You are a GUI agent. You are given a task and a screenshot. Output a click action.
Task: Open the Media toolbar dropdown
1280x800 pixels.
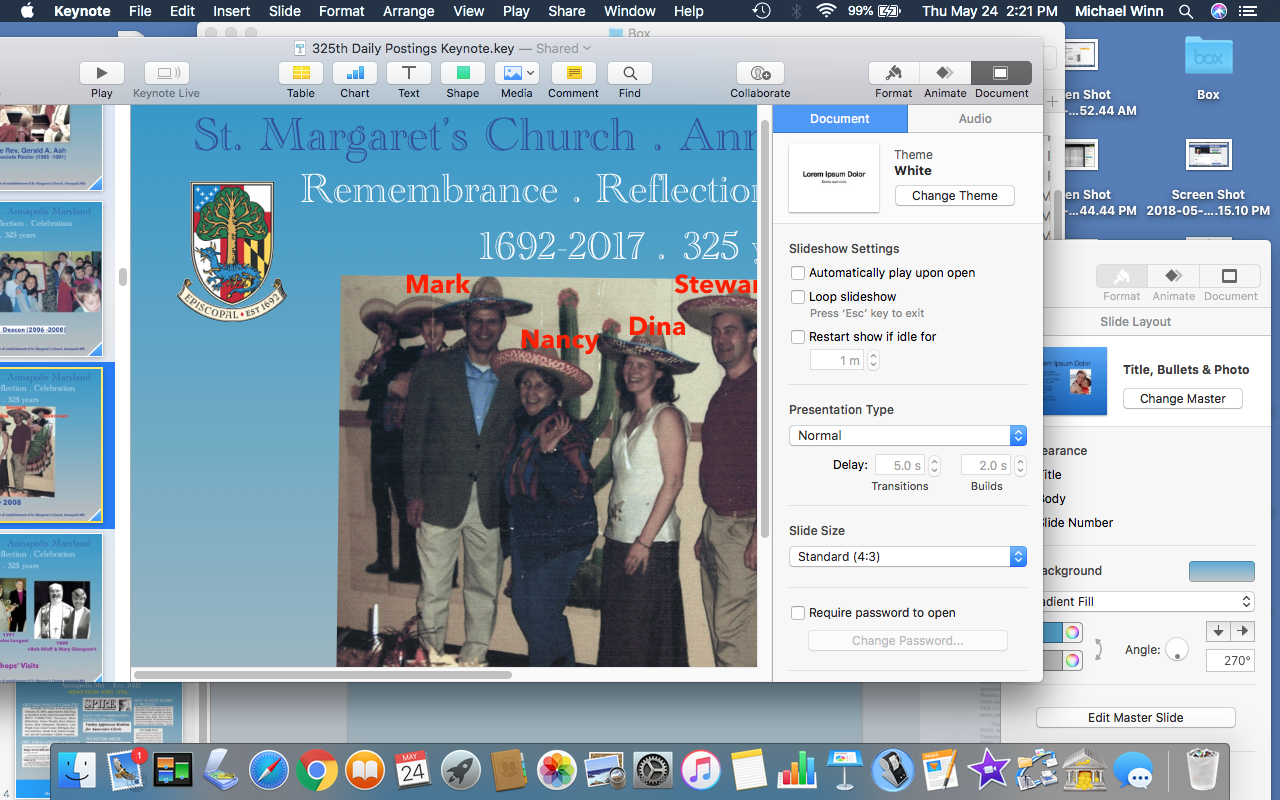pyautogui.click(x=517, y=73)
